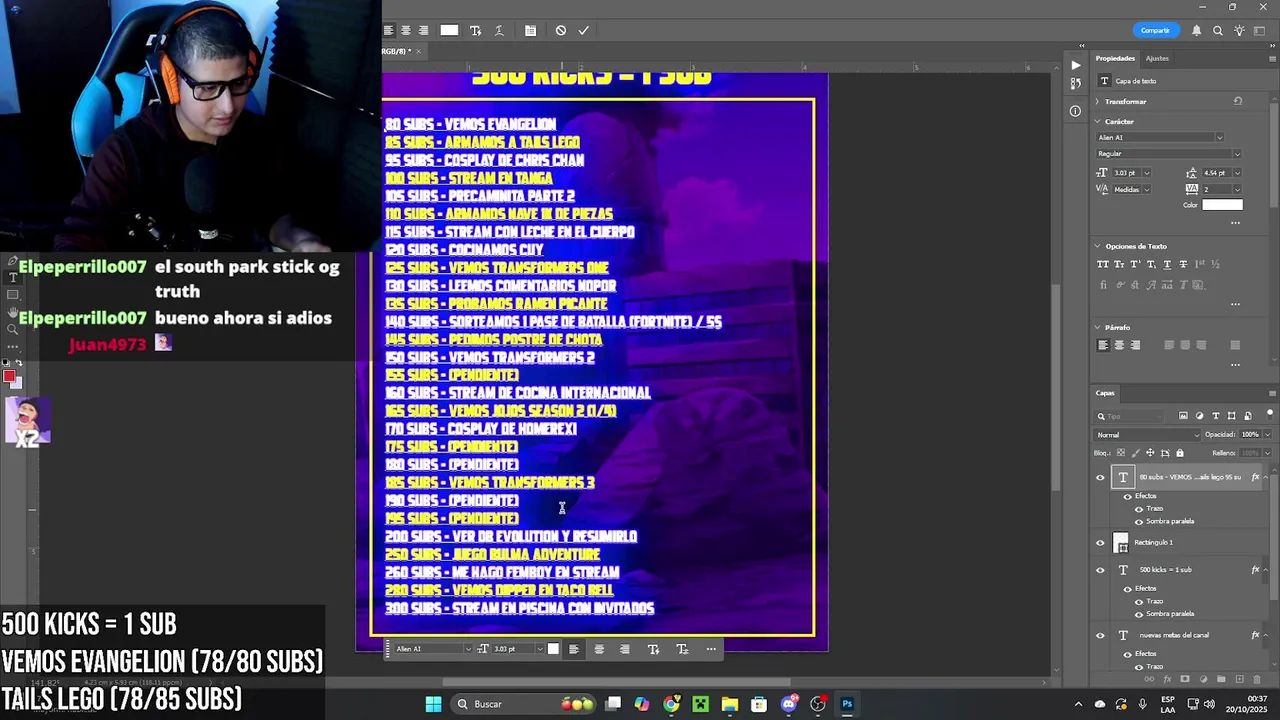Image resolution: width=1280 pixels, height=720 pixels.
Task: Open the 3.03 pt font size dropdown
Action: (x=1146, y=173)
